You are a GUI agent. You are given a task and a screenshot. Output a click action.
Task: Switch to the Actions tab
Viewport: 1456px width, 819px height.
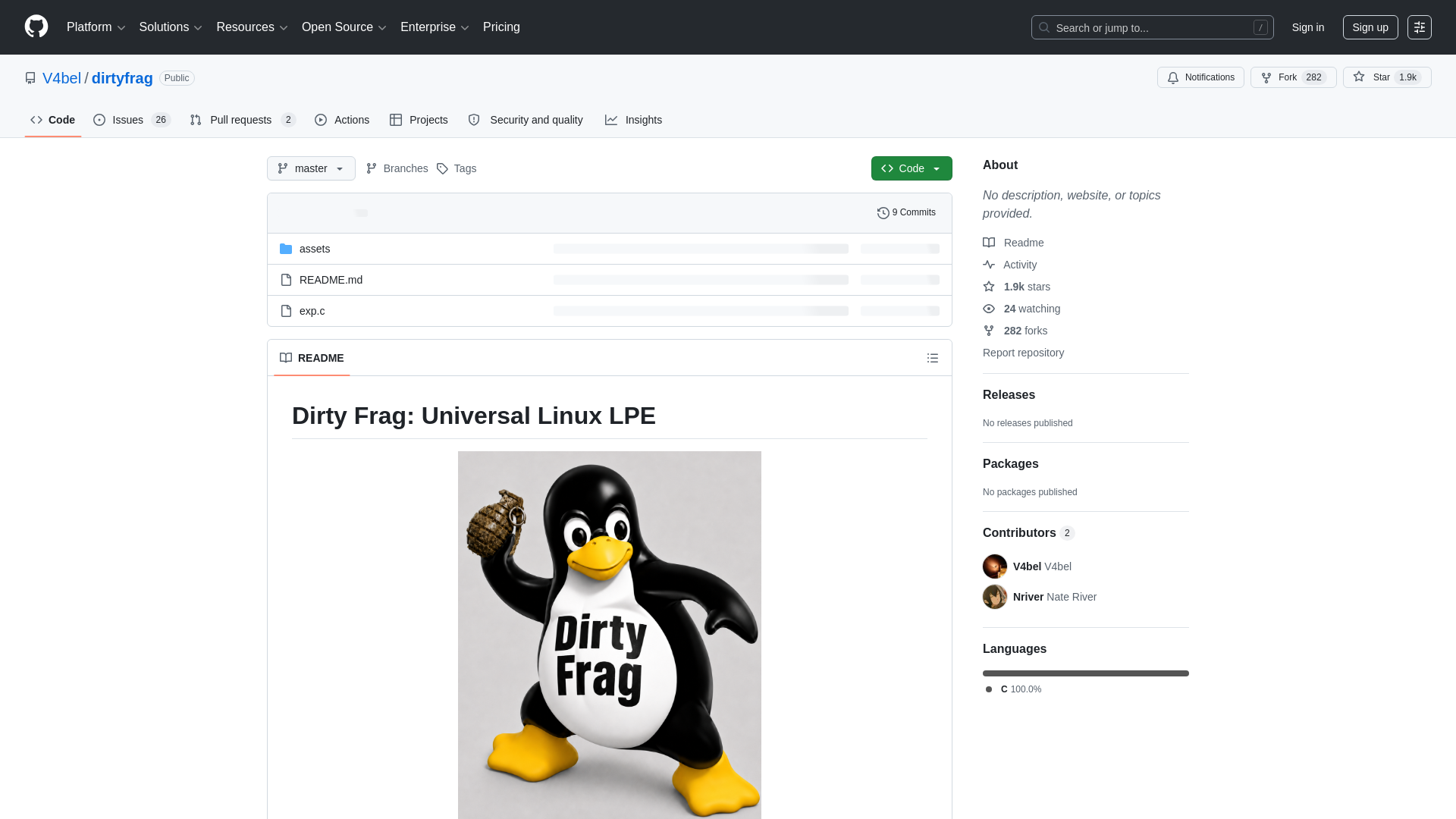pyautogui.click(x=342, y=120)
